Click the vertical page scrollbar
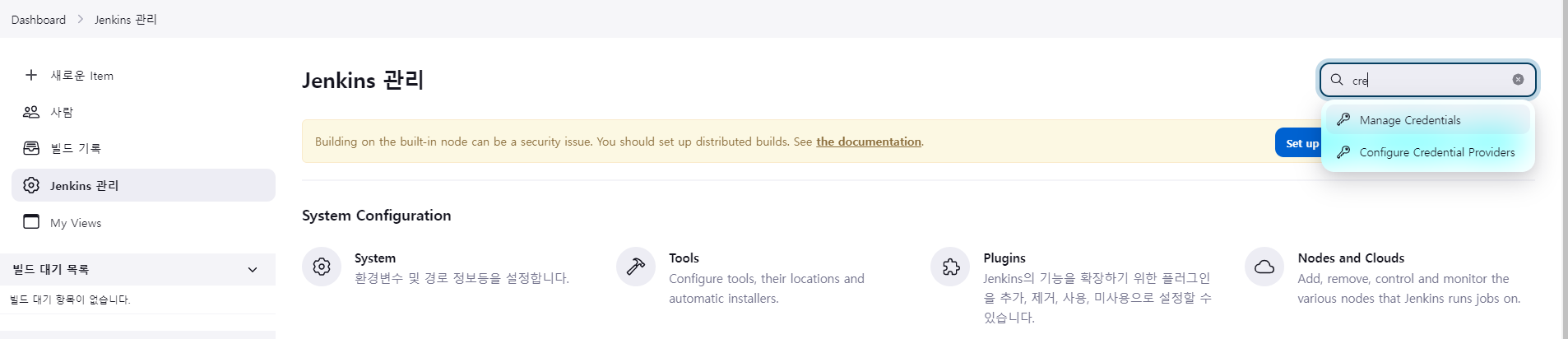1568x339 pixels. pyautogui.click(x=1565, y=169)
